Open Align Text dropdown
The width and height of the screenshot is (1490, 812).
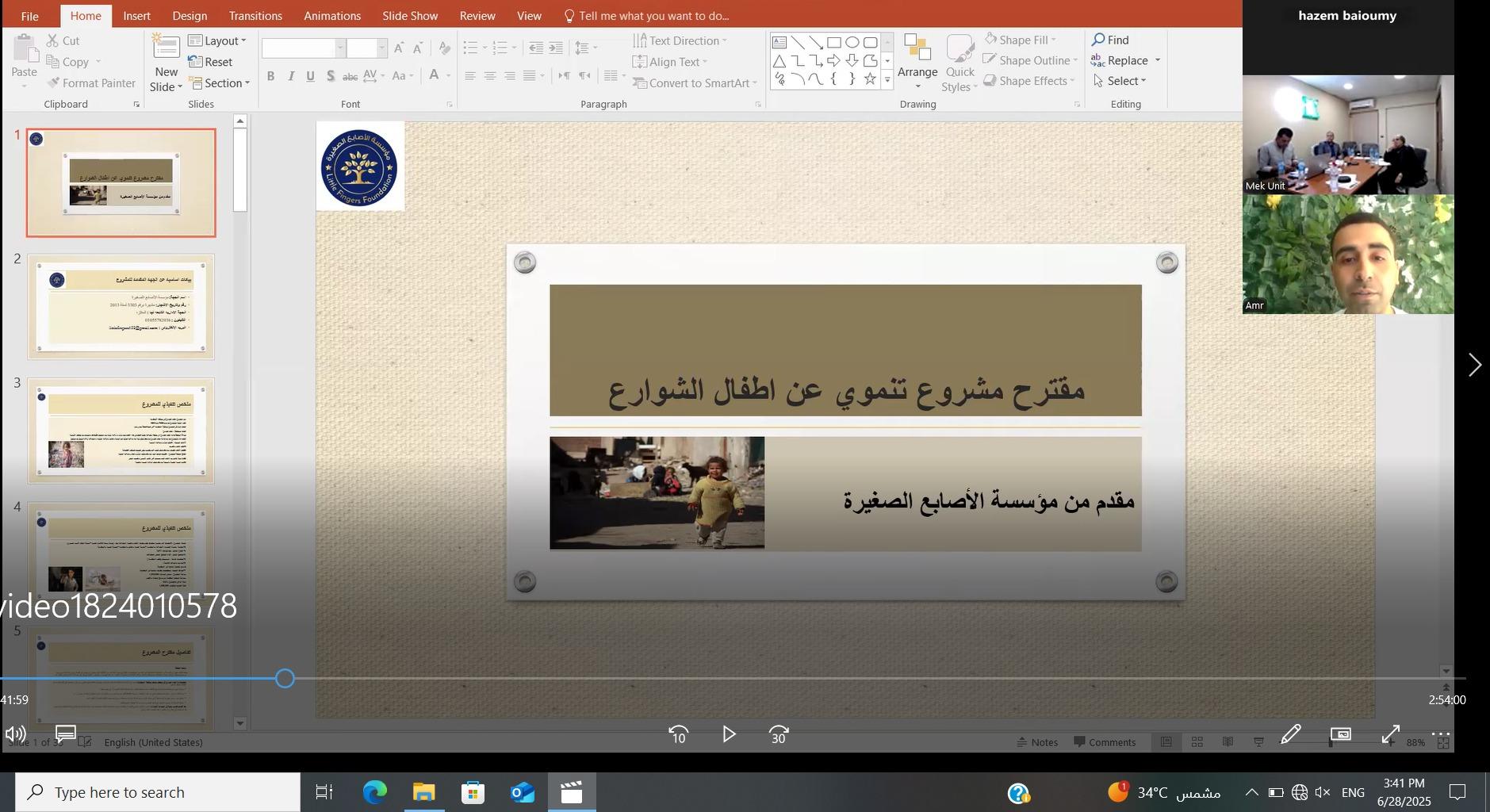[x=670, y=62]
